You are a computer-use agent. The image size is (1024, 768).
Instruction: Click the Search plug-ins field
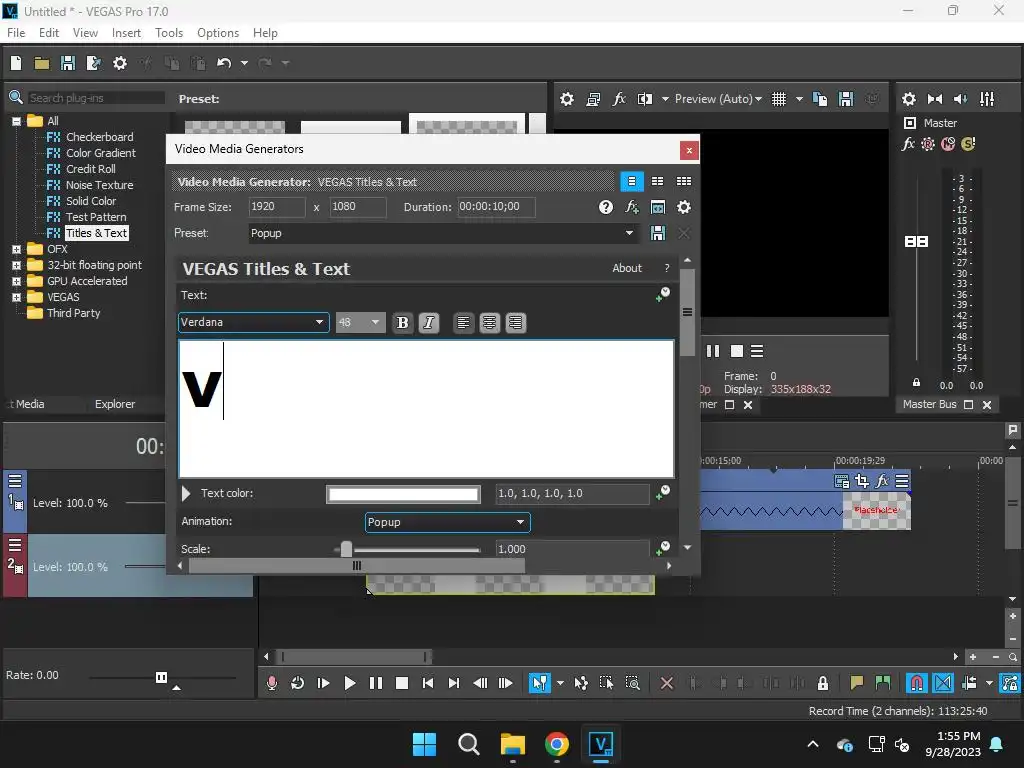95,98
